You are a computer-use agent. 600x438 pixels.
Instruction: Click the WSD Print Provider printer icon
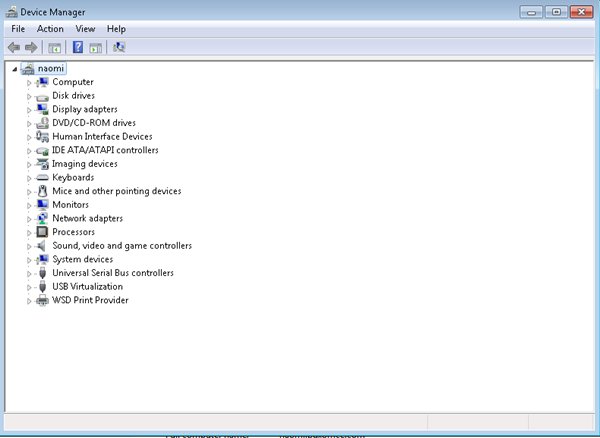pos(42,300)
